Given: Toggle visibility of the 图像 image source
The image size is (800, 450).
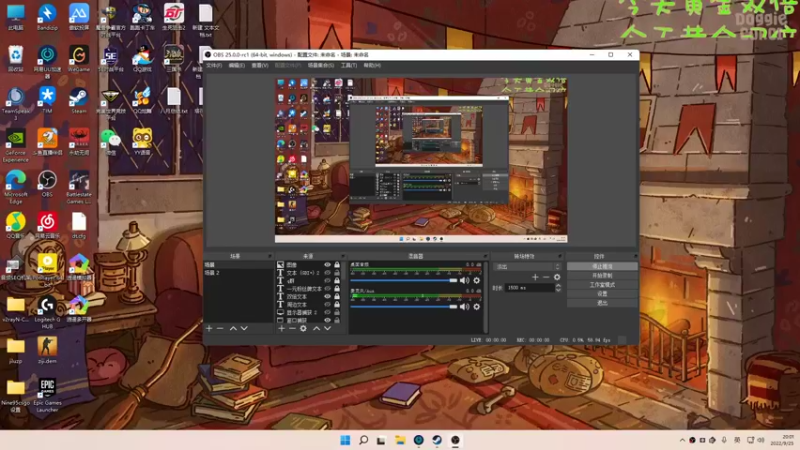Looking at the screenshot, I should click(x=328, y=265).
